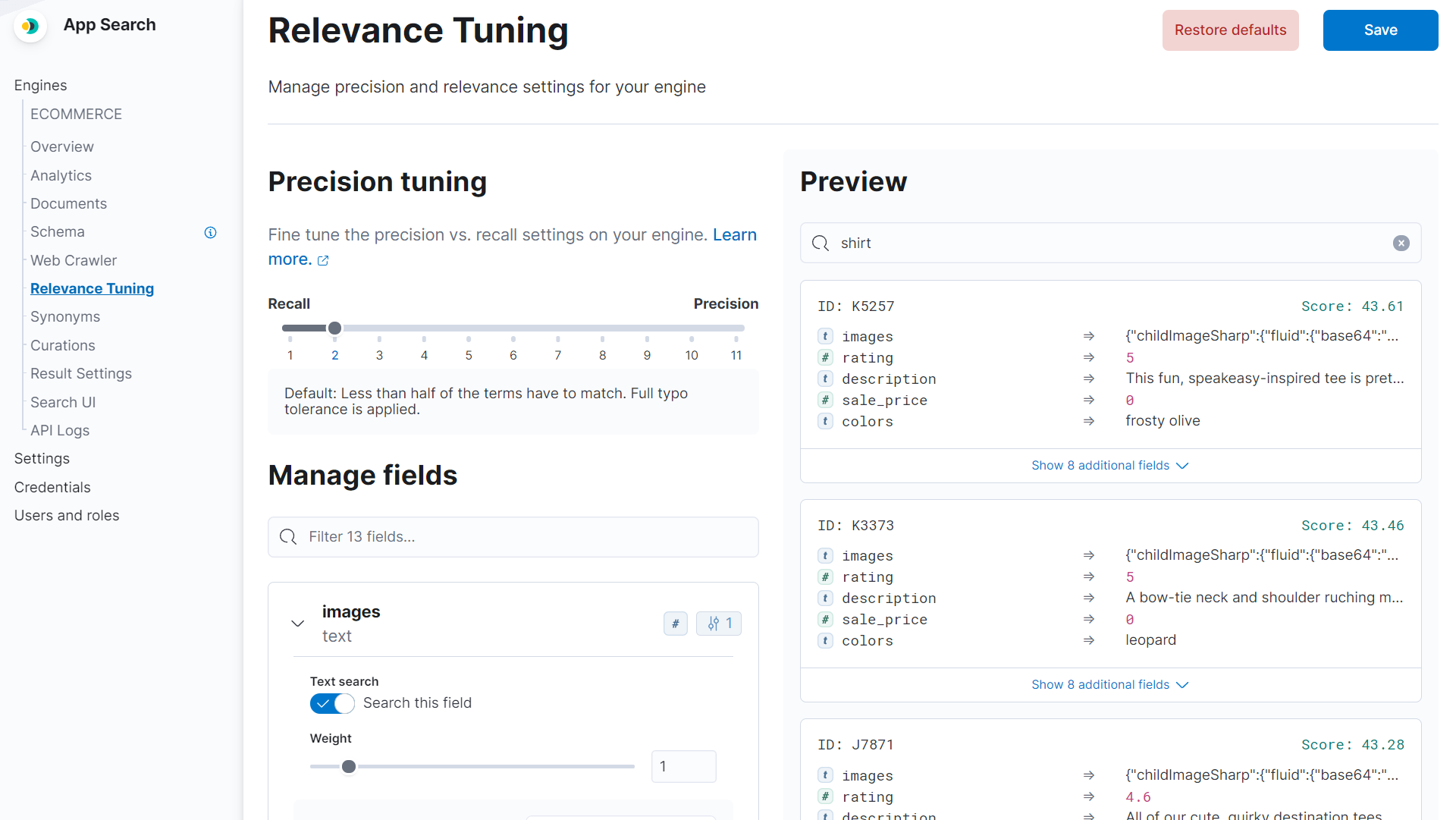Click the magnifier icon in Filter fields box
Image resolution: width=1456 pixels, height=820 pixels.
pos(288,536)
